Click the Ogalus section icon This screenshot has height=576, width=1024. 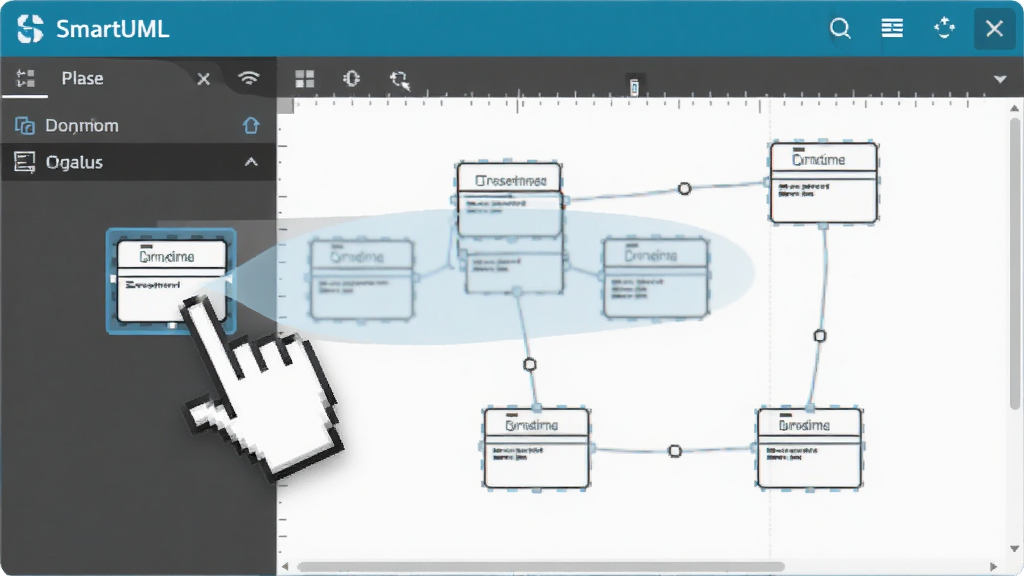25,162
